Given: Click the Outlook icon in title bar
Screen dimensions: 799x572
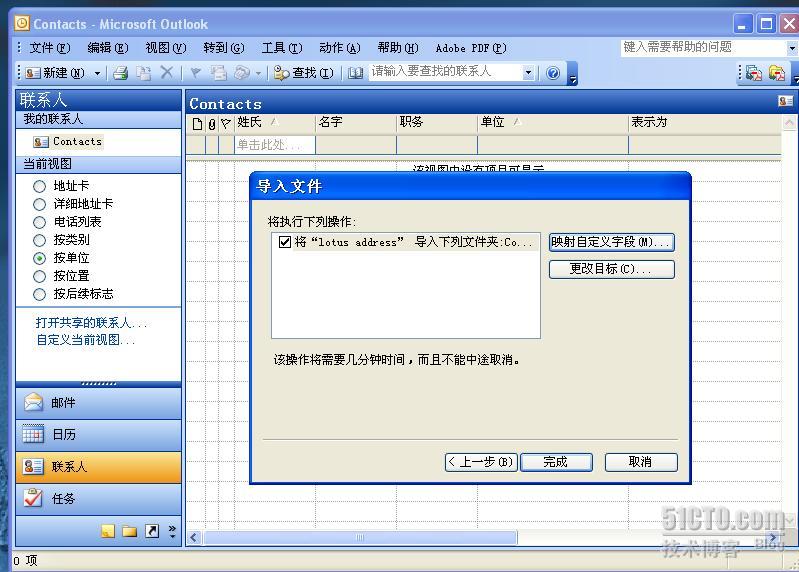Looking at the screenshot, I should coord(22,23).
